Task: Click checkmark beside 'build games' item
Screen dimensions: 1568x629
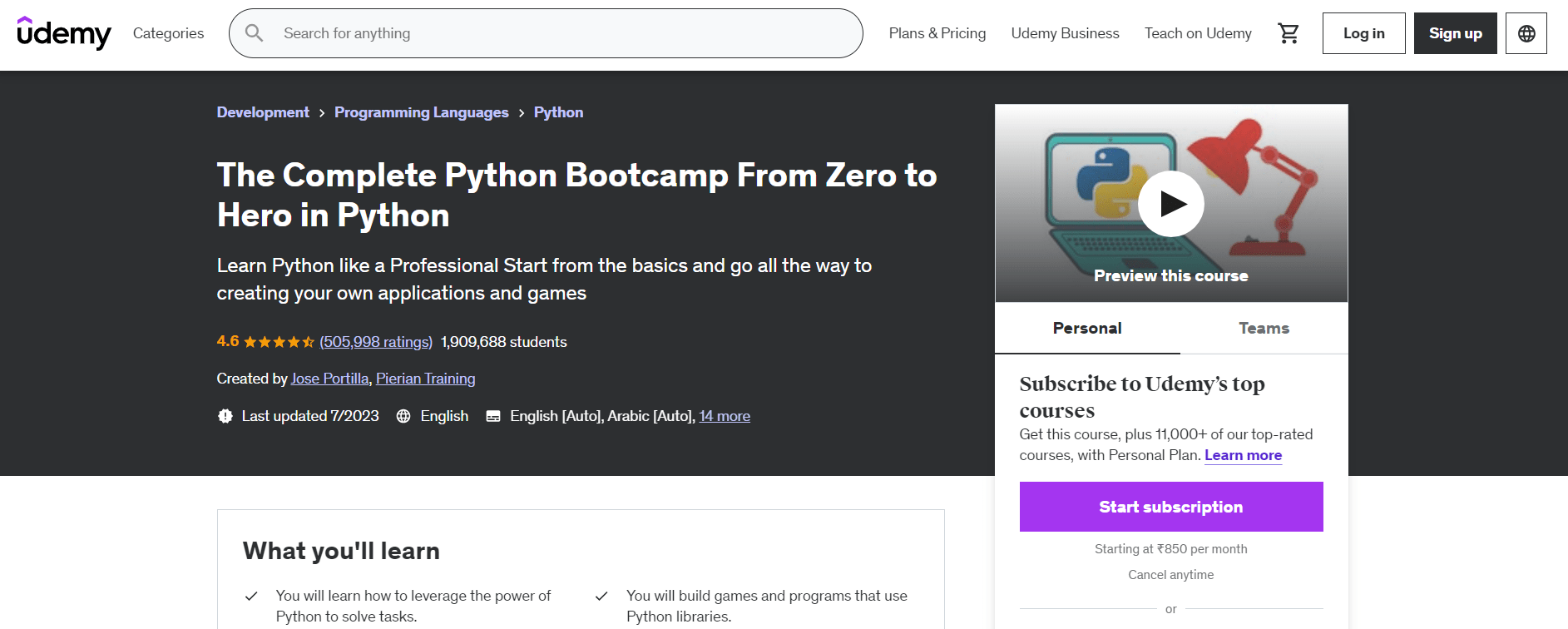Action: (601, 596)
